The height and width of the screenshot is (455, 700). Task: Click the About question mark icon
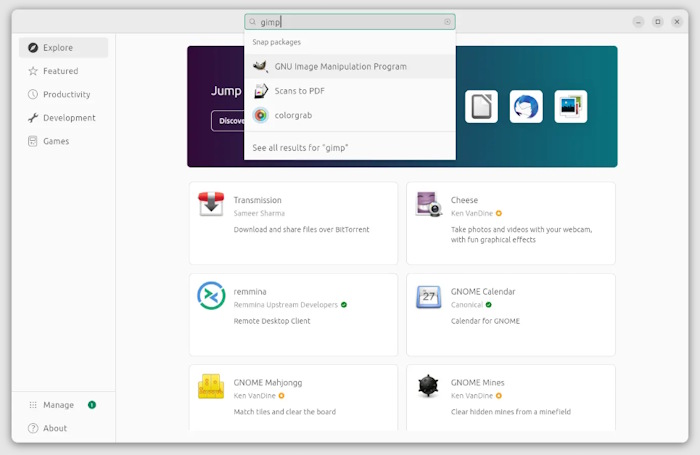[33, 428]
